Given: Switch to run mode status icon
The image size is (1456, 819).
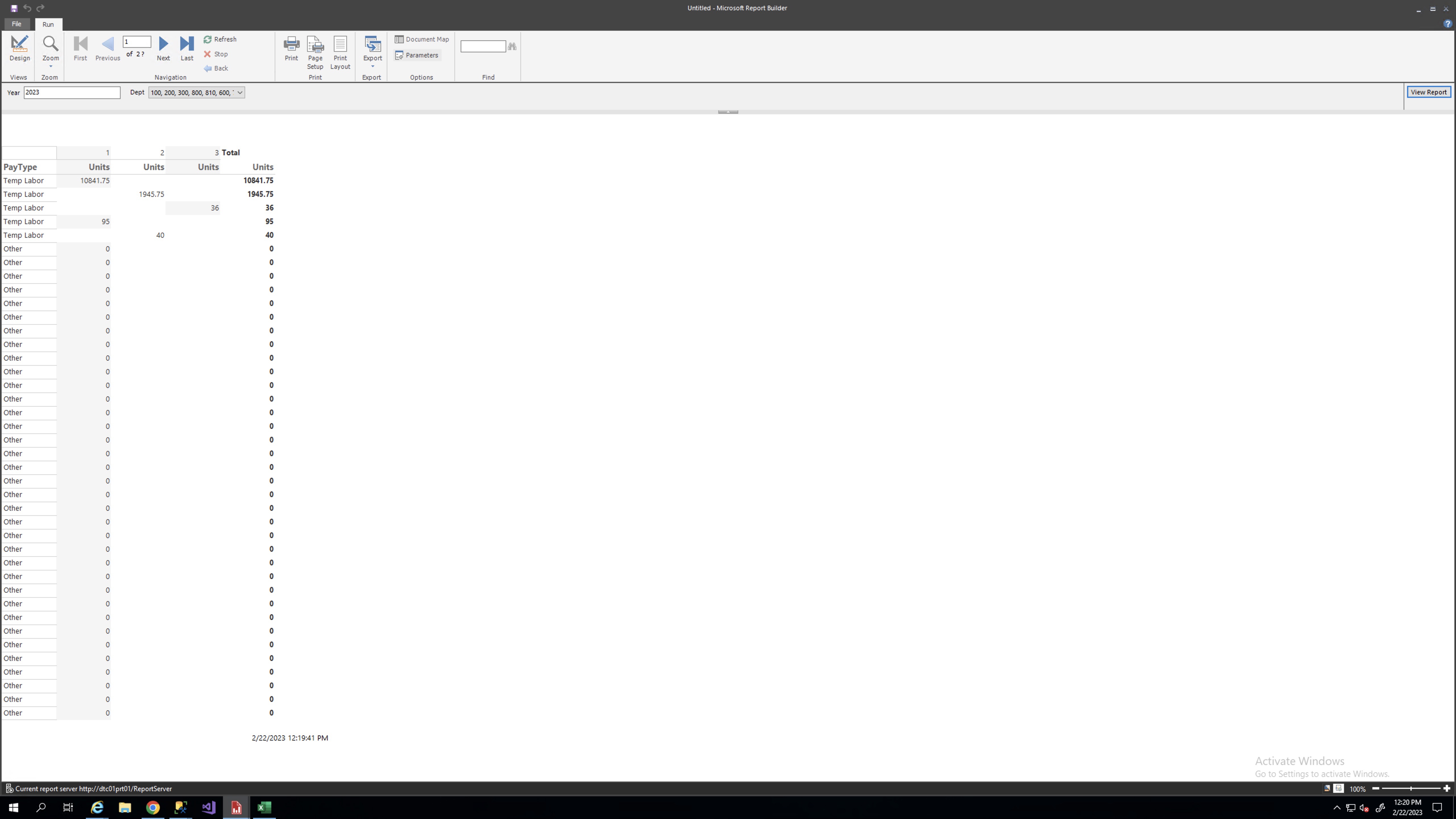Looking at the screenshot, I should coord(1339,789).
